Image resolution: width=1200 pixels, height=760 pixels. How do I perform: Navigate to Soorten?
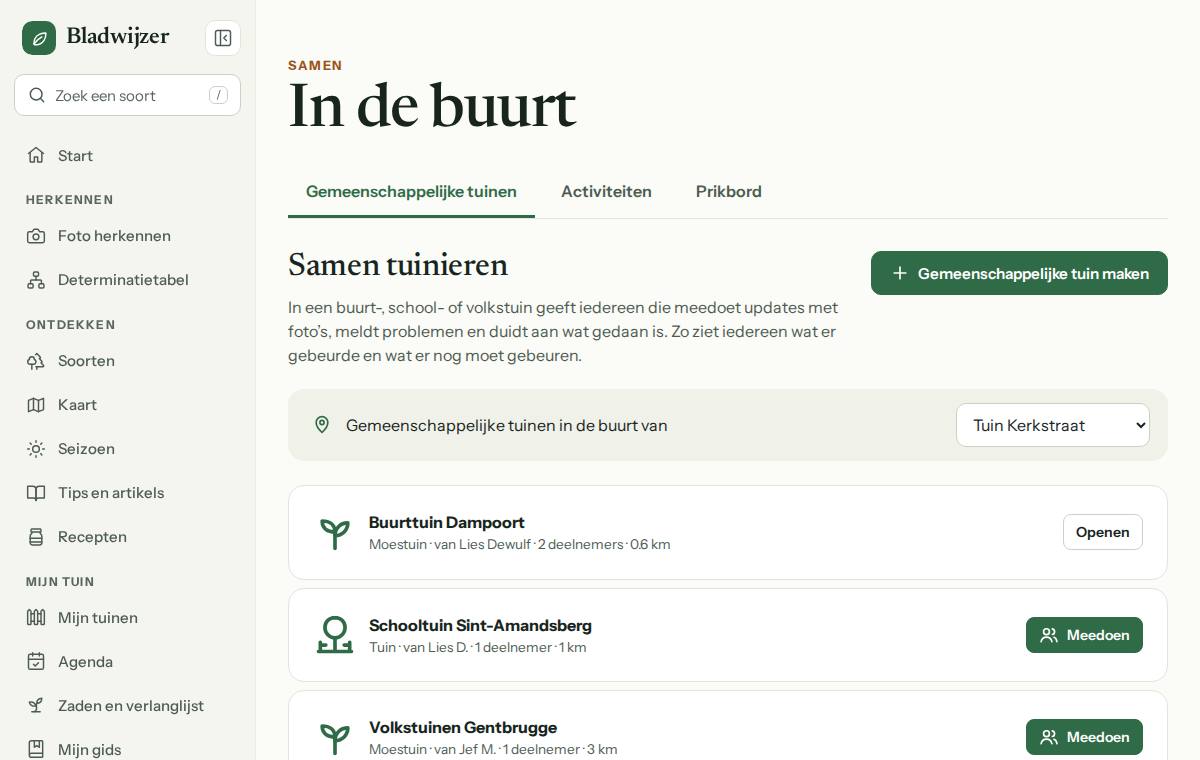point(127,361)
